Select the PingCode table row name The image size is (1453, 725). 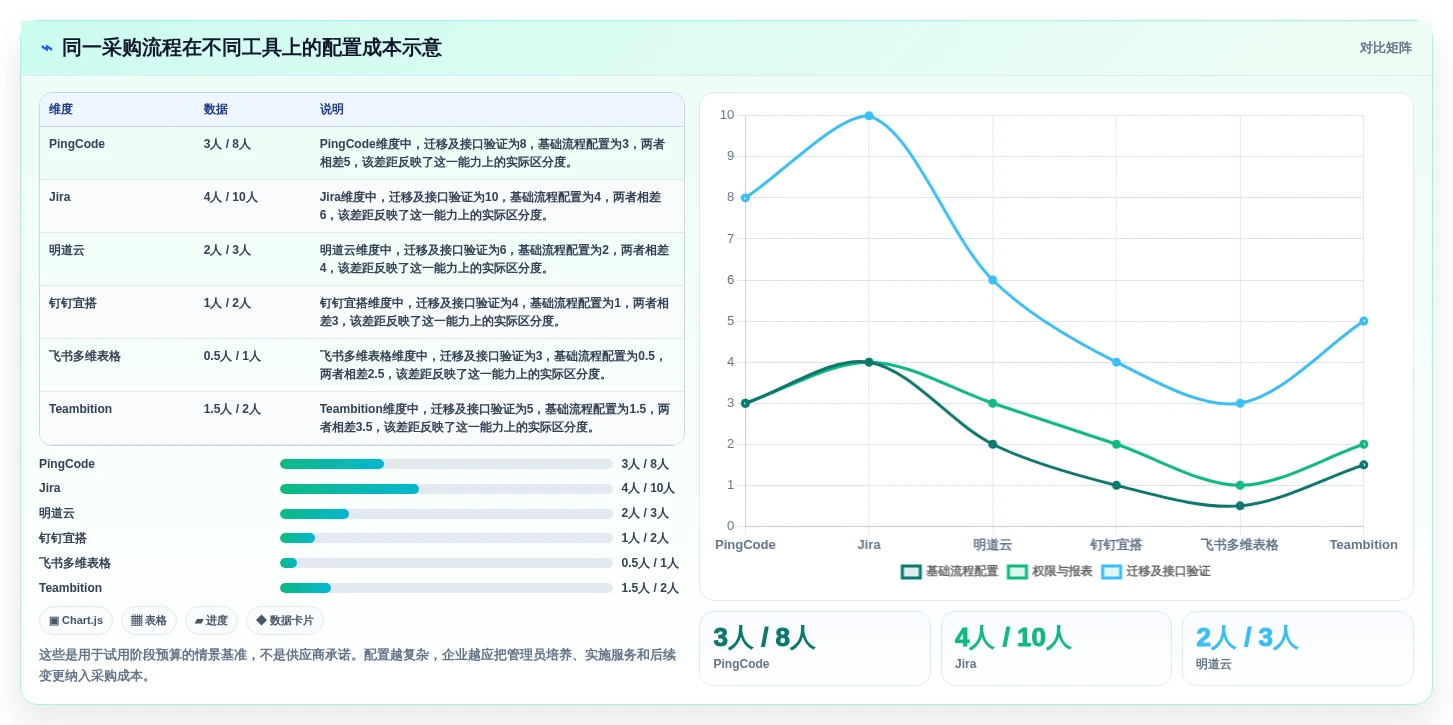click(77, 144)
